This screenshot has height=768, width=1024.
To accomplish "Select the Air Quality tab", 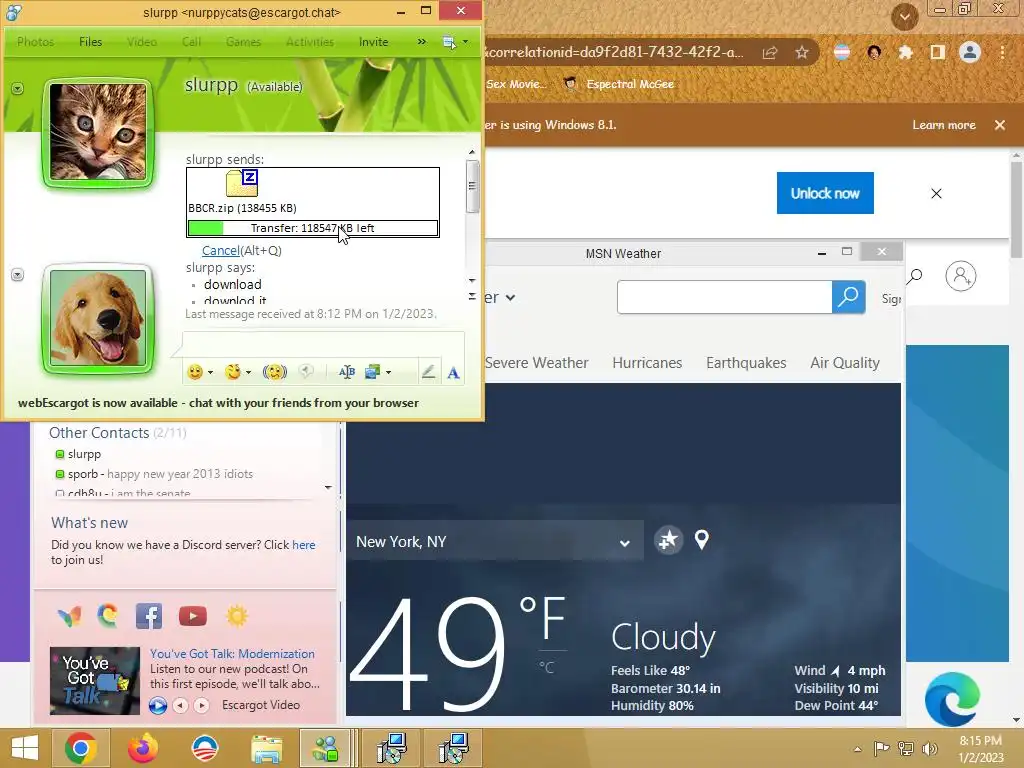I will tap(844, 363).
